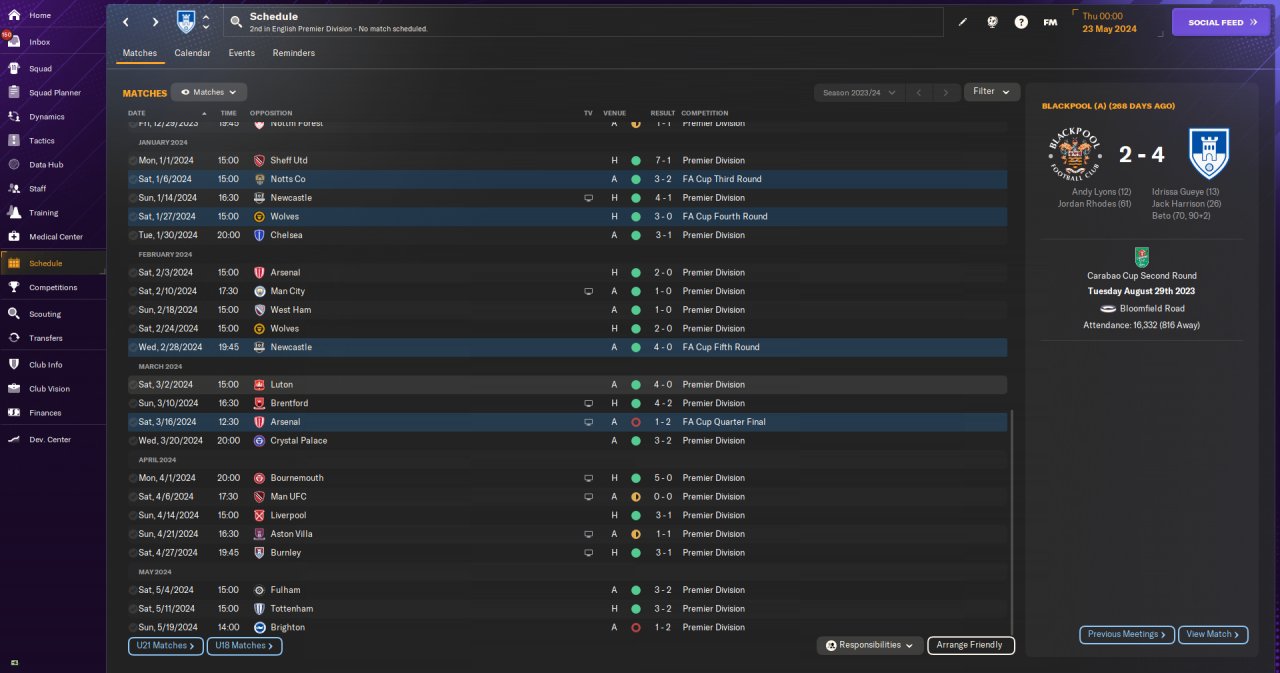Switch to the Reminders tab

pyautogui.click(x=293, y=53)
